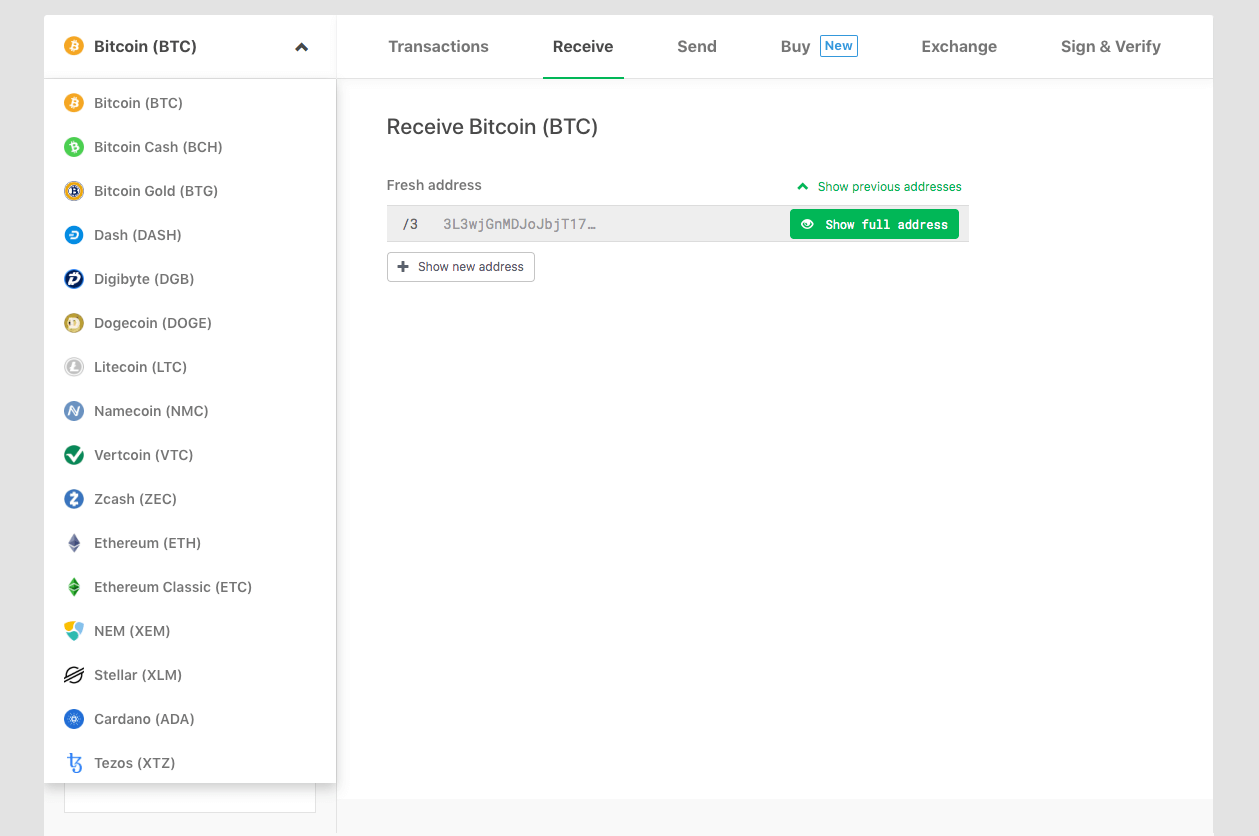Click the Bitcoin (BTC) coin icon in list
The width and height of the screenshot is (1259, 836).
[74, 103]
